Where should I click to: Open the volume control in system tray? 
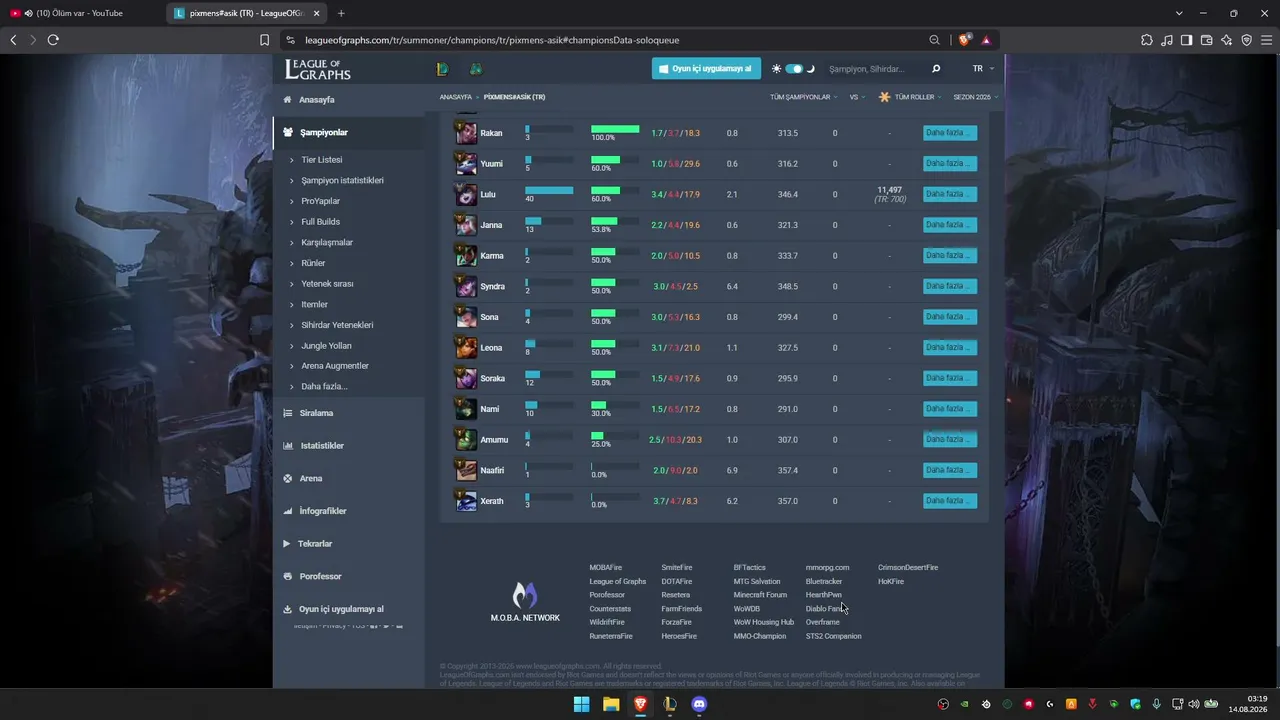(x=1193, y=704)
